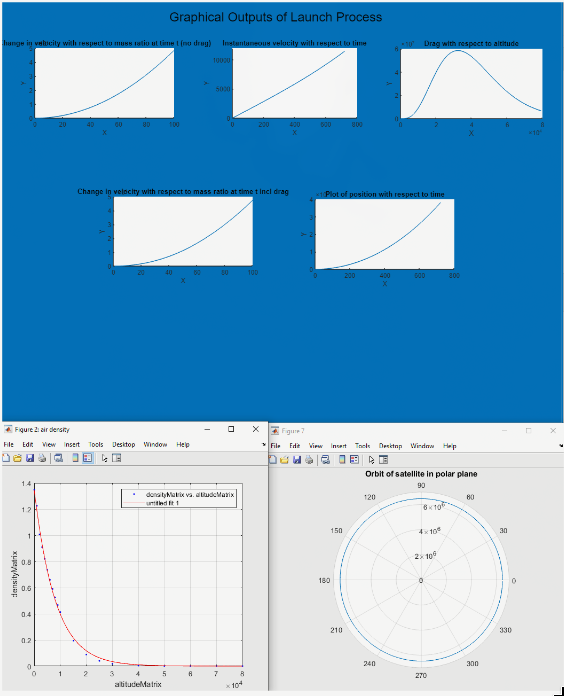This screenshot has width=564, height=696.
Task: Maximize the Figure 2 air density window
Action: coord(231,429)
